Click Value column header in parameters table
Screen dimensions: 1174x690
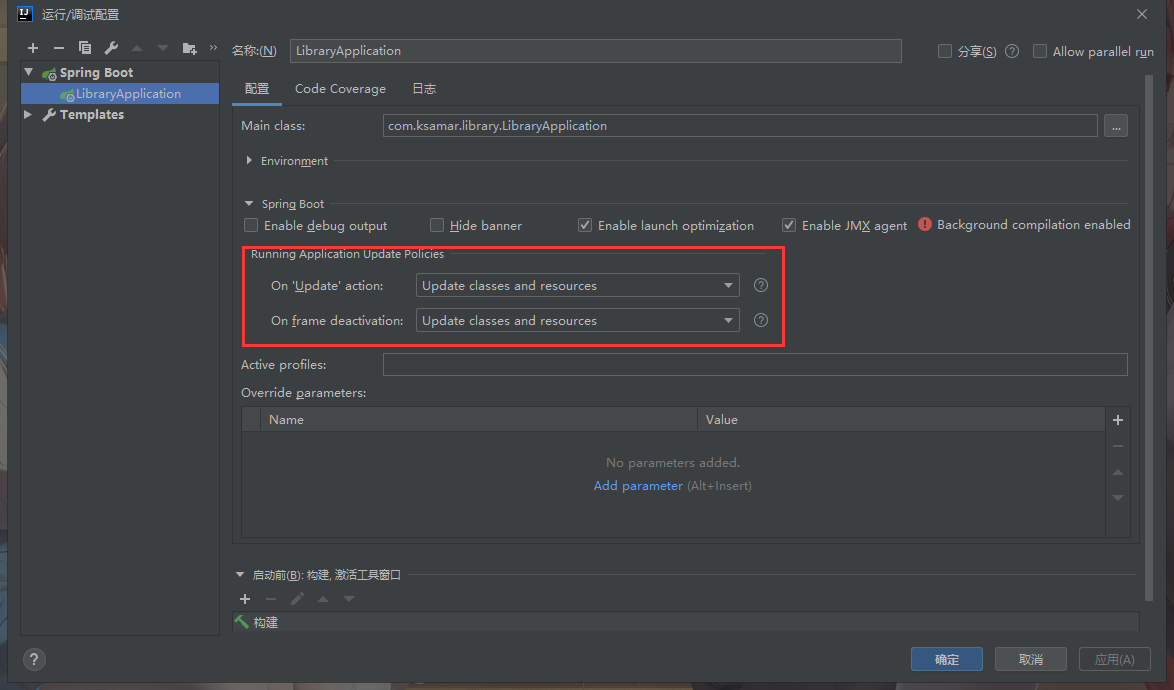901,420
